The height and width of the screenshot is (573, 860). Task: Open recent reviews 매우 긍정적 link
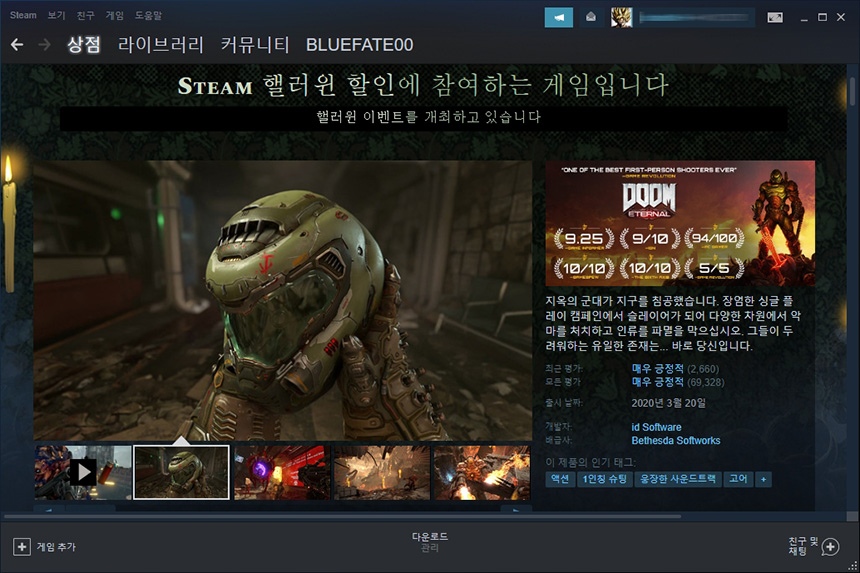click(x=658, y=368)
